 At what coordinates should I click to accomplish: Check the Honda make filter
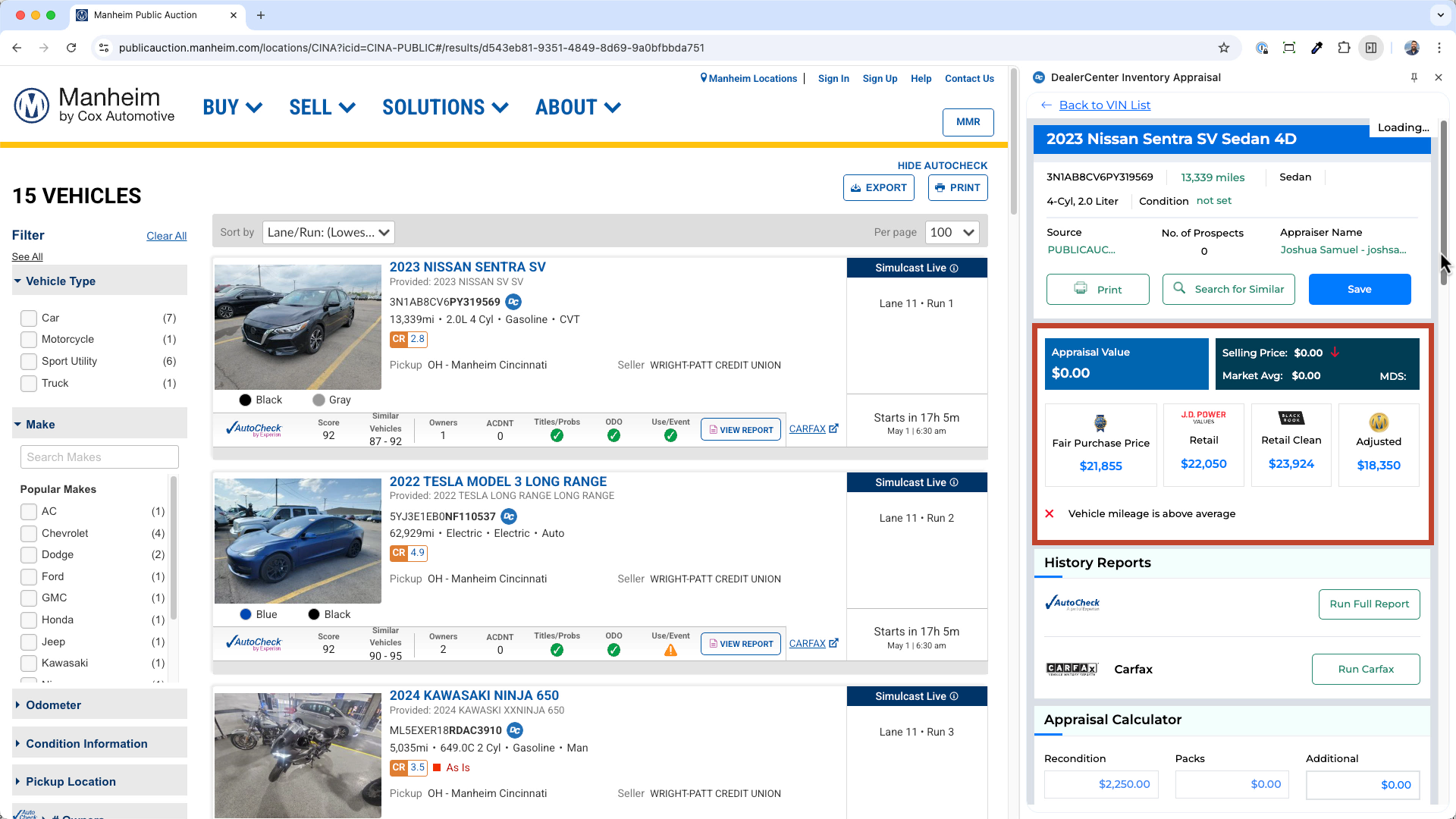coord(29,620)
